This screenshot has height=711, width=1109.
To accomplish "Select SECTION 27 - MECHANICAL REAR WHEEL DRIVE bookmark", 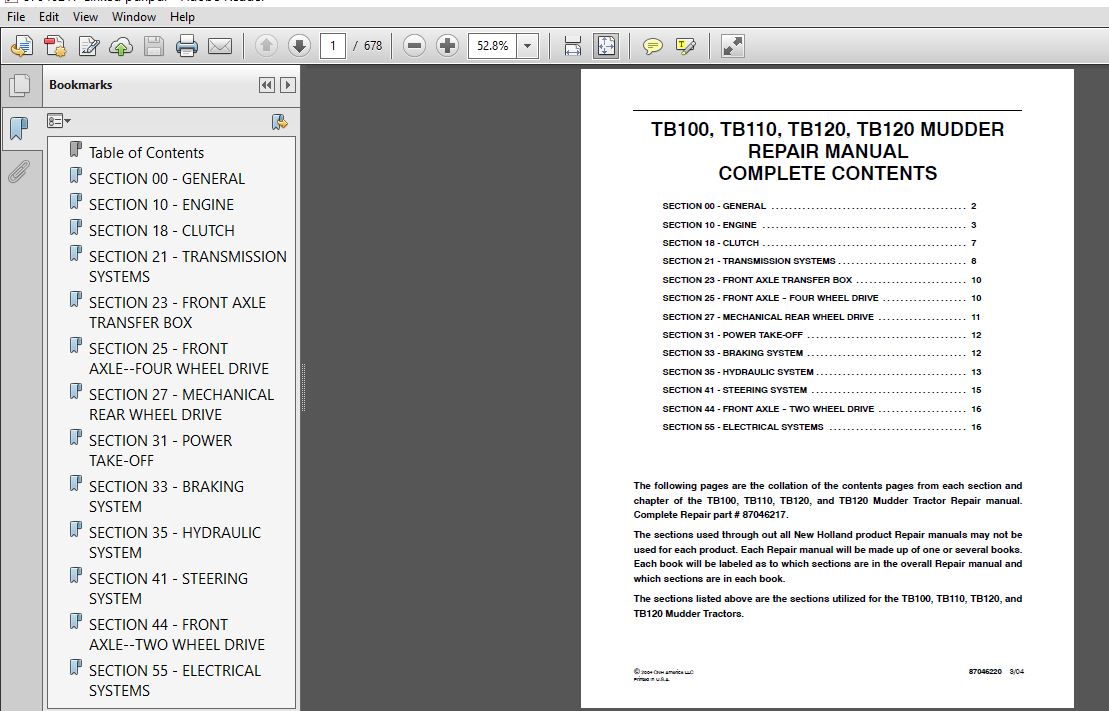I will pyautogui.click(x=181, y=405).
